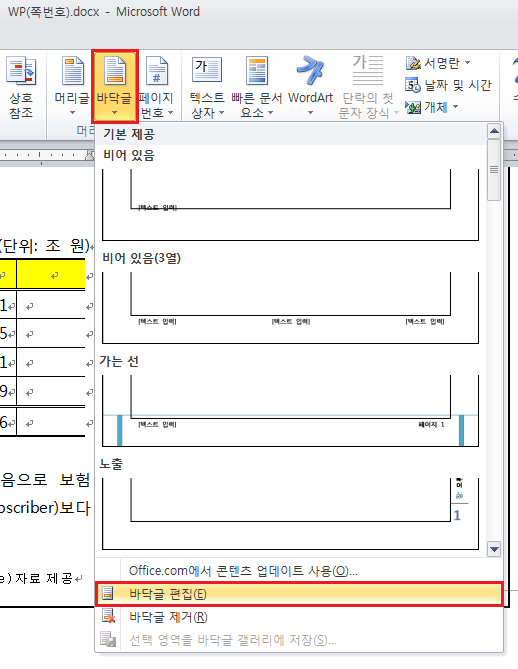Image resolution: width=518 pixels, height=669 pixels.
Task: Click the 머리글 header icon
Action: [x=73, y=70]
